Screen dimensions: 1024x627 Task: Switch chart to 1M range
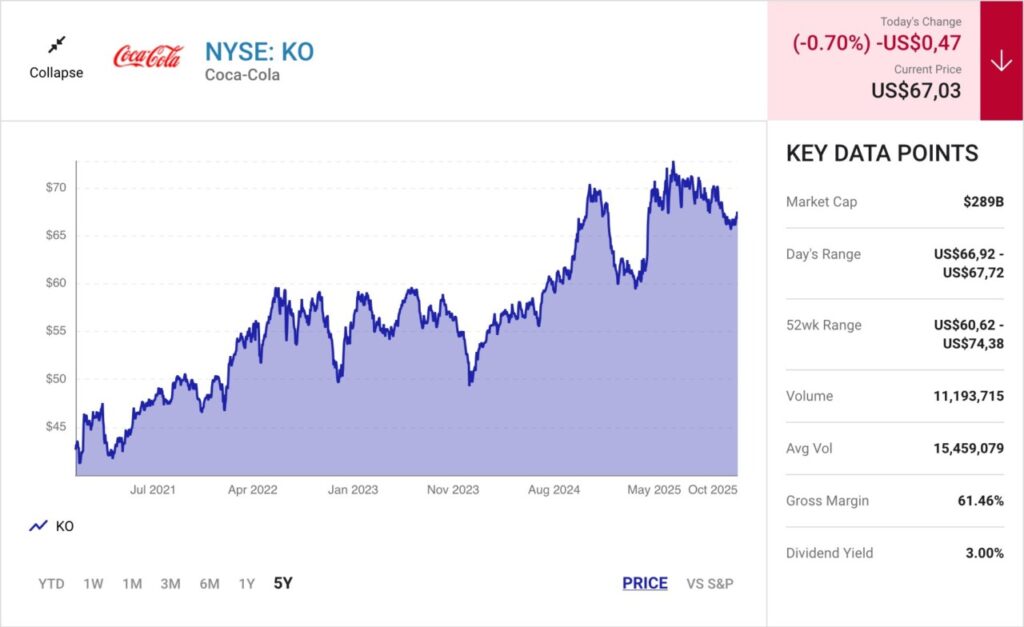pos(132,583)
